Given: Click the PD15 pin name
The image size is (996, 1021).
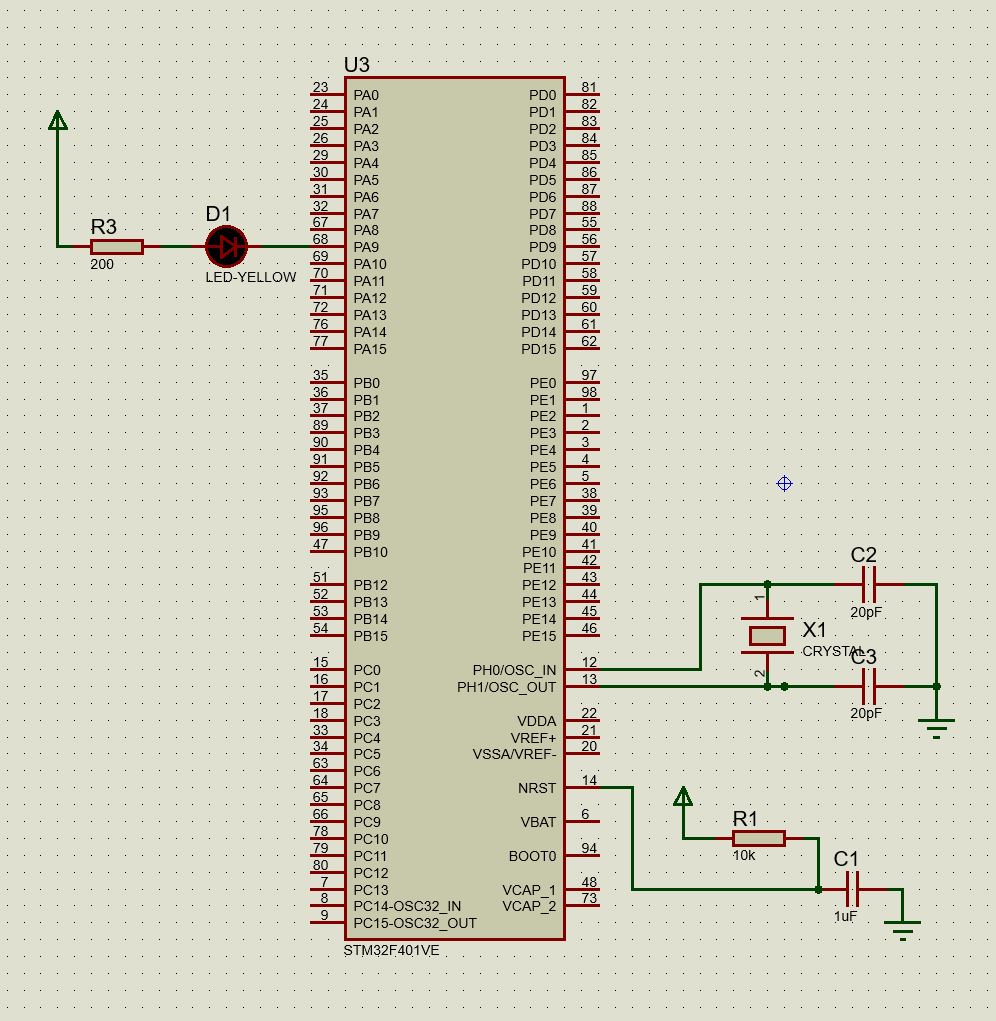Looking at the screenshot, I should (x=539, y=349).
